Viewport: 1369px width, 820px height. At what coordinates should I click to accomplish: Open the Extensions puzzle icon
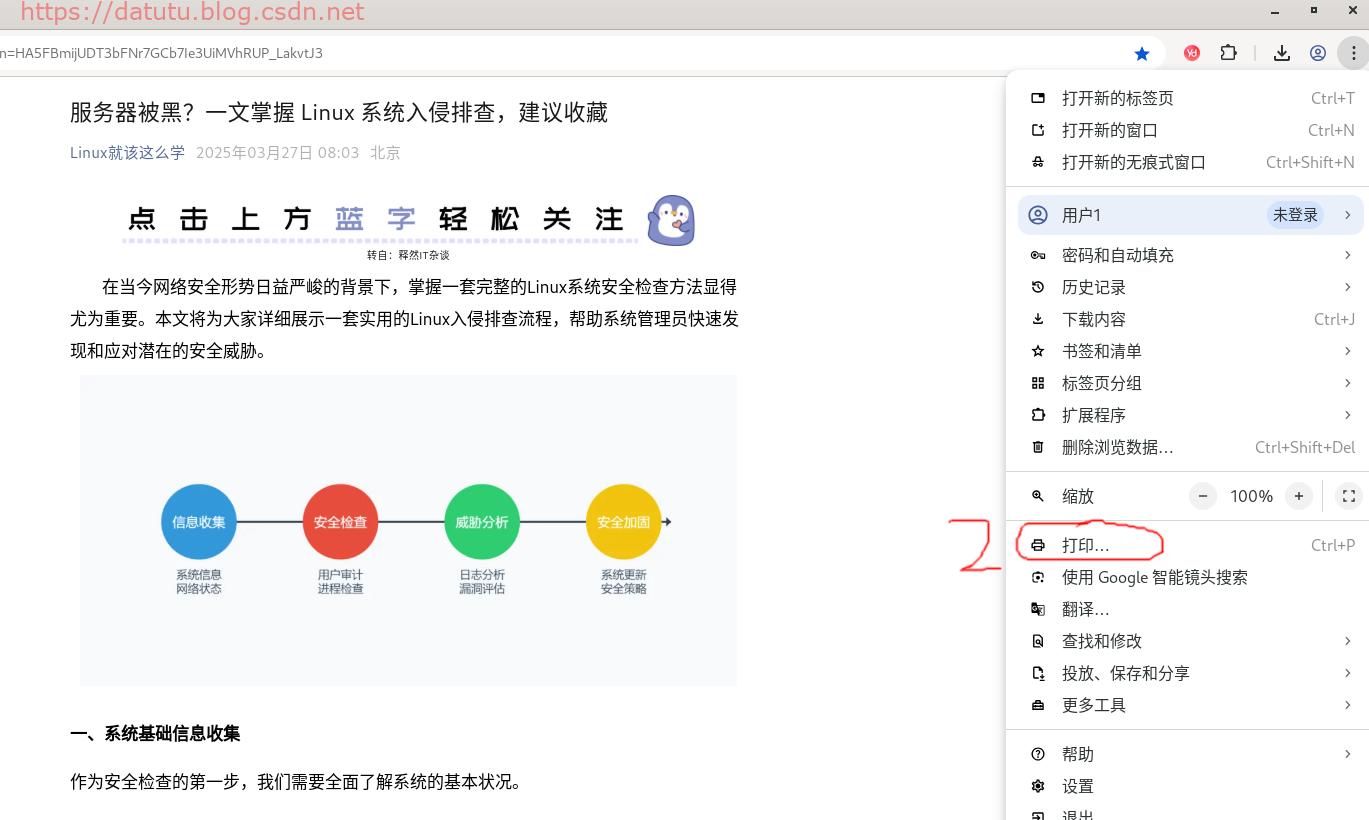click(x=1229, y=53)
